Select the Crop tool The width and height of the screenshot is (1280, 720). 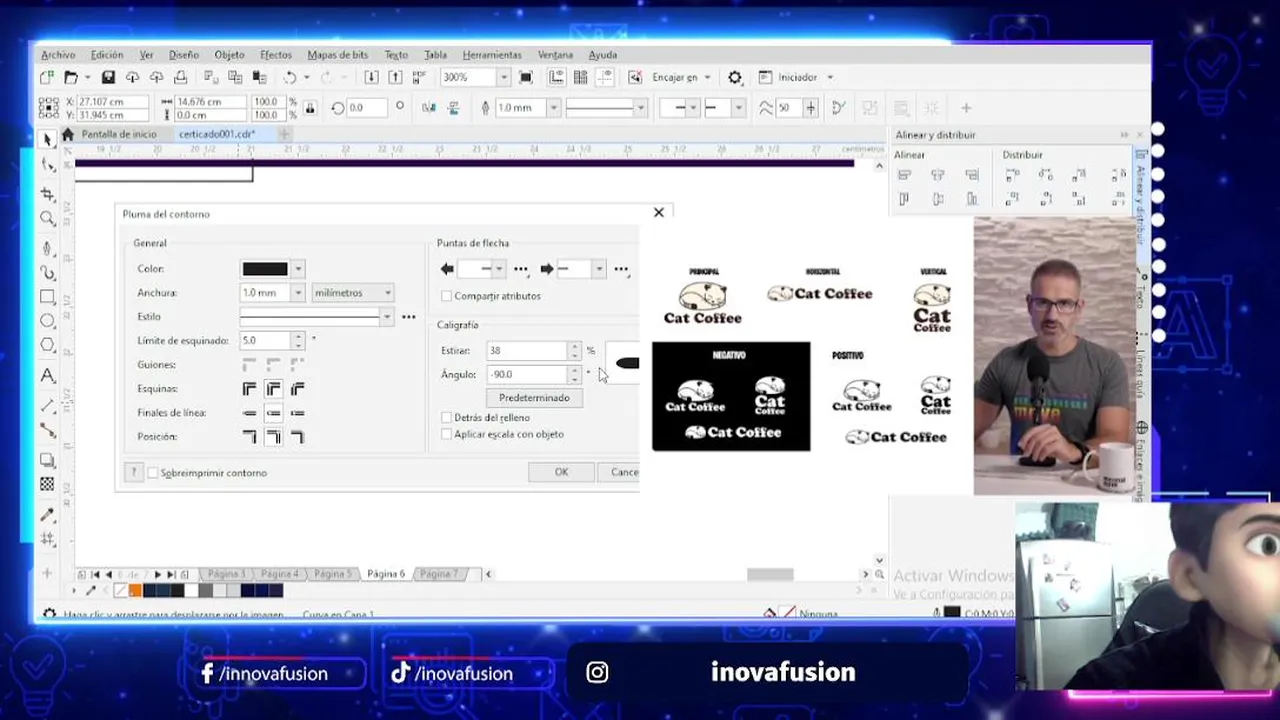(47, 193)
